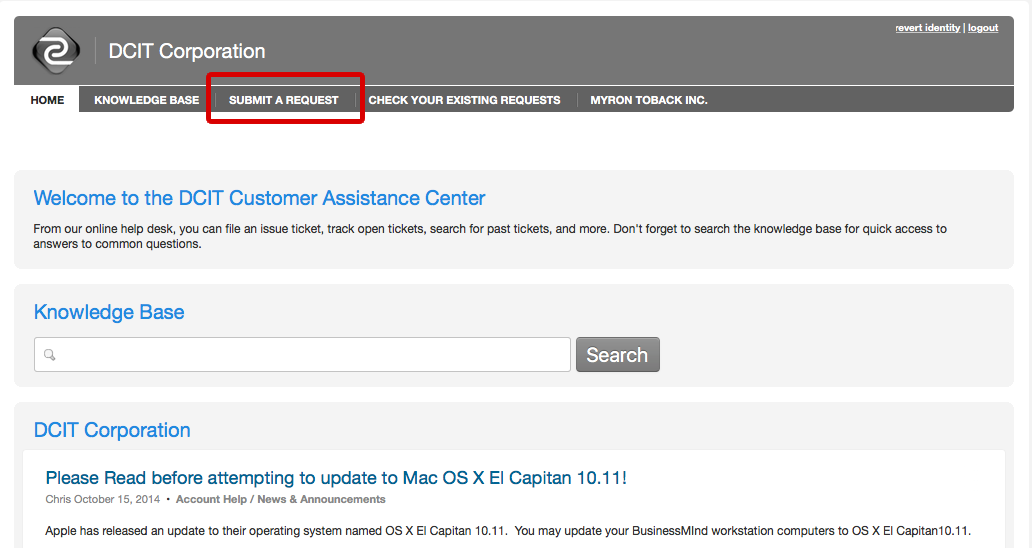This screenshot has height=548, width=1032.
Task: Open the HOME tab
Action: [47, 100]
